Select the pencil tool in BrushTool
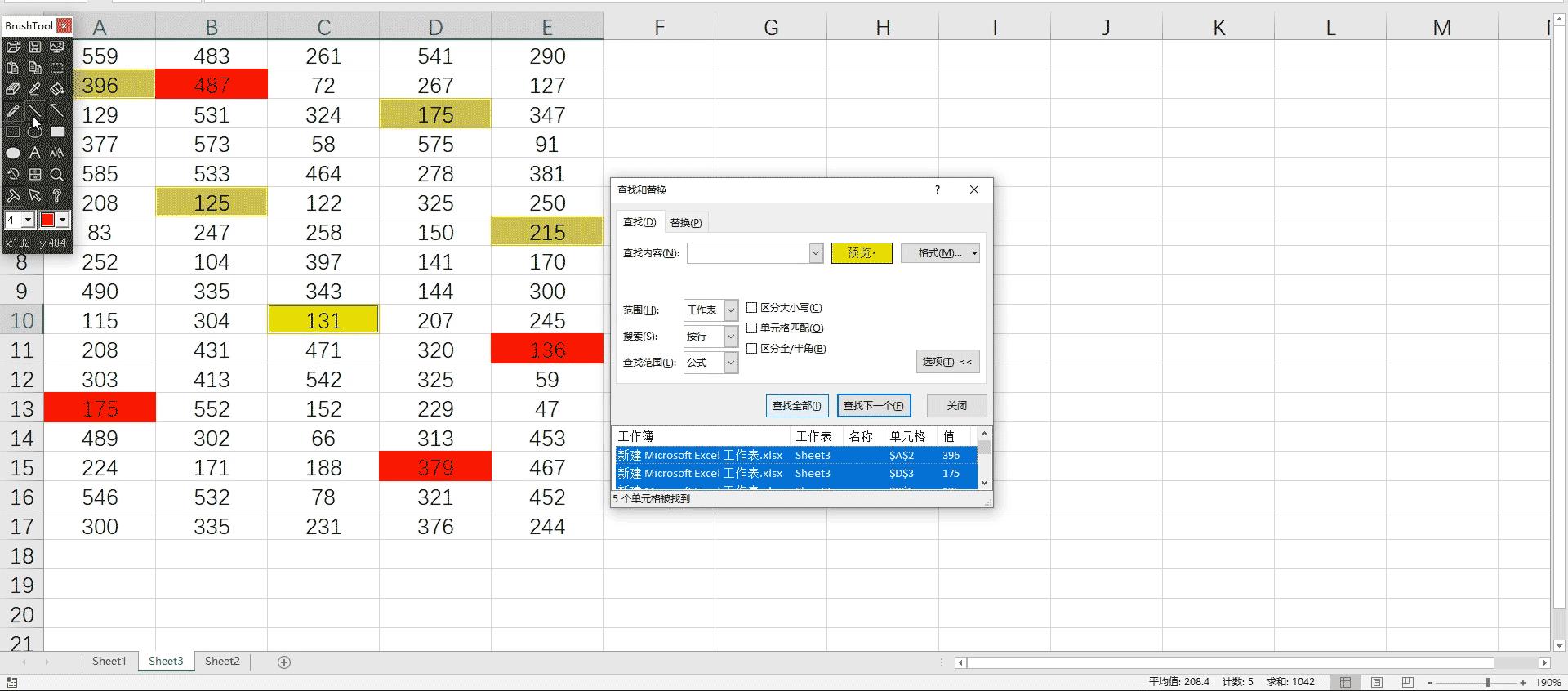Screen dimensions: 1568x691 (13, 110)
